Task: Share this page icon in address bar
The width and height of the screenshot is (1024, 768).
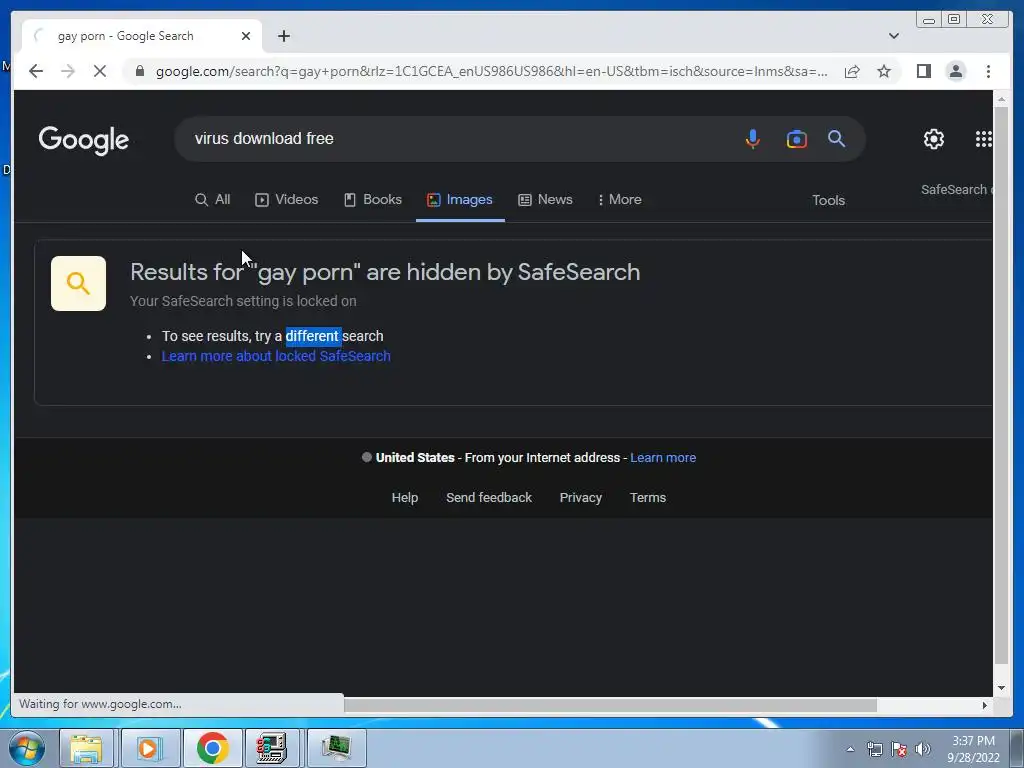Action: click(852, 71)
